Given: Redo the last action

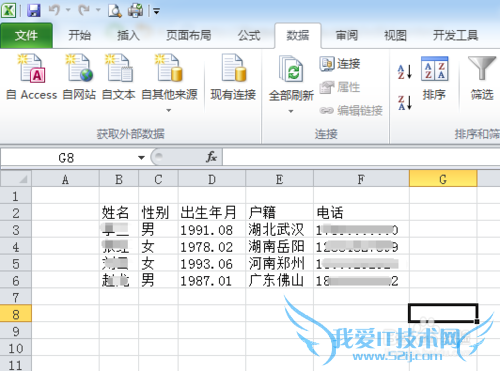Looking at the screenshot, I should (84, 10).
